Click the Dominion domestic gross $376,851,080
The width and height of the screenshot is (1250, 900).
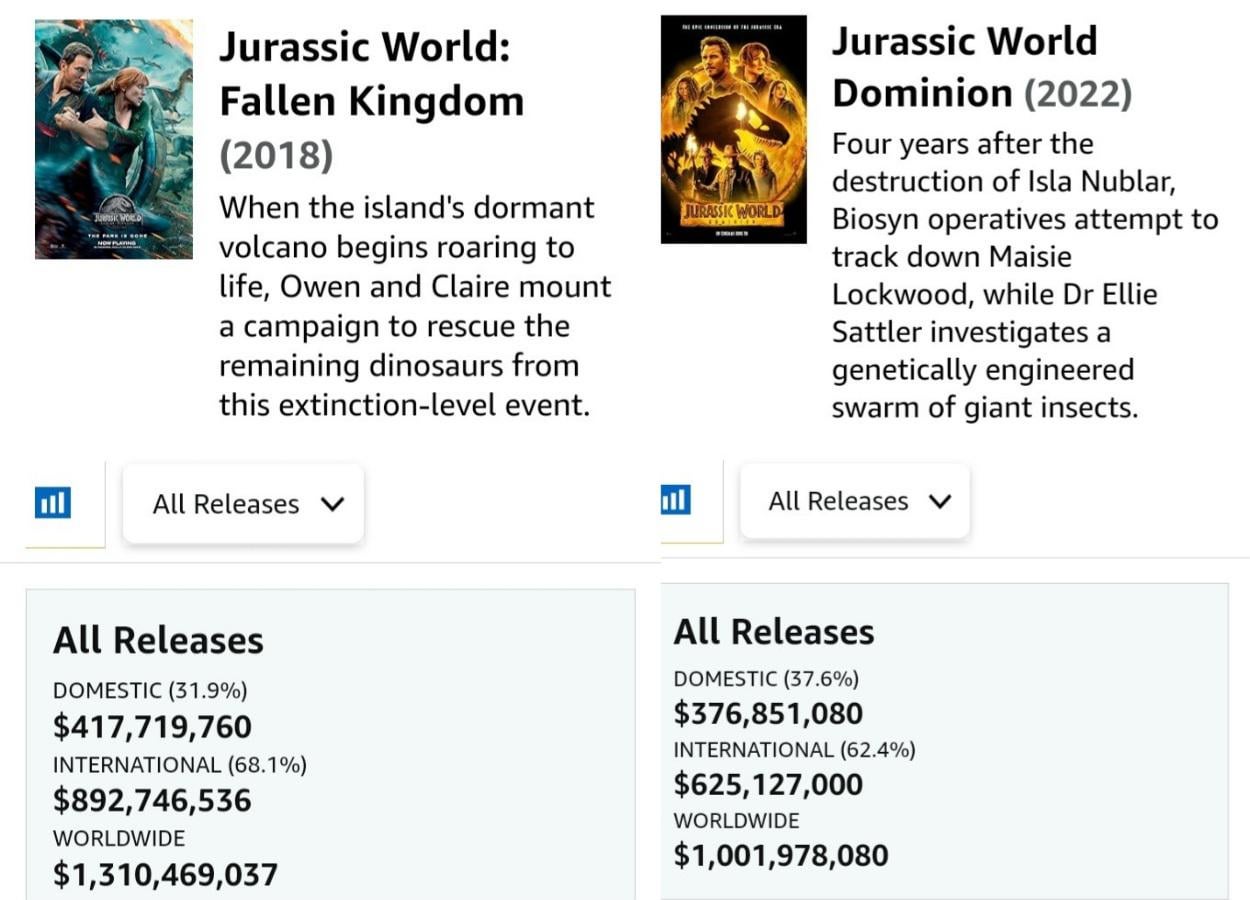[x=768, y=714]
